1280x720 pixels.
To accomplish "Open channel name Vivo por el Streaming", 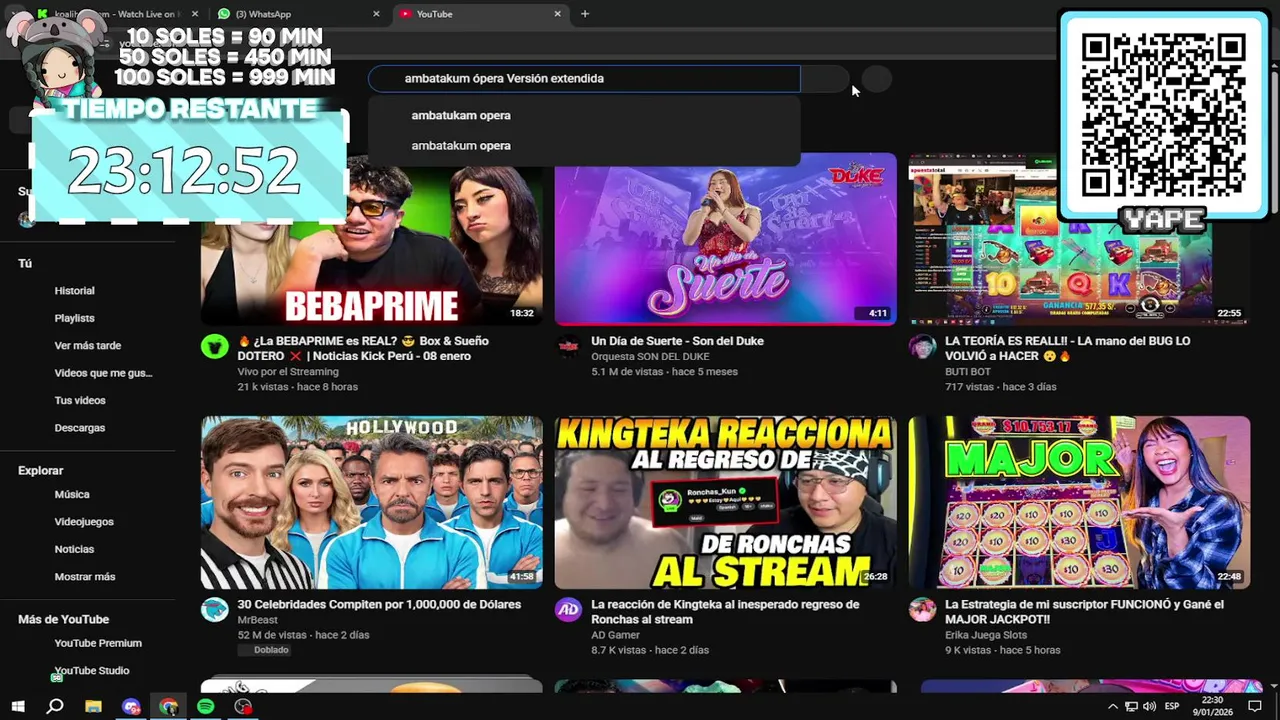I will pyautogui.click(x=288, y=372).
